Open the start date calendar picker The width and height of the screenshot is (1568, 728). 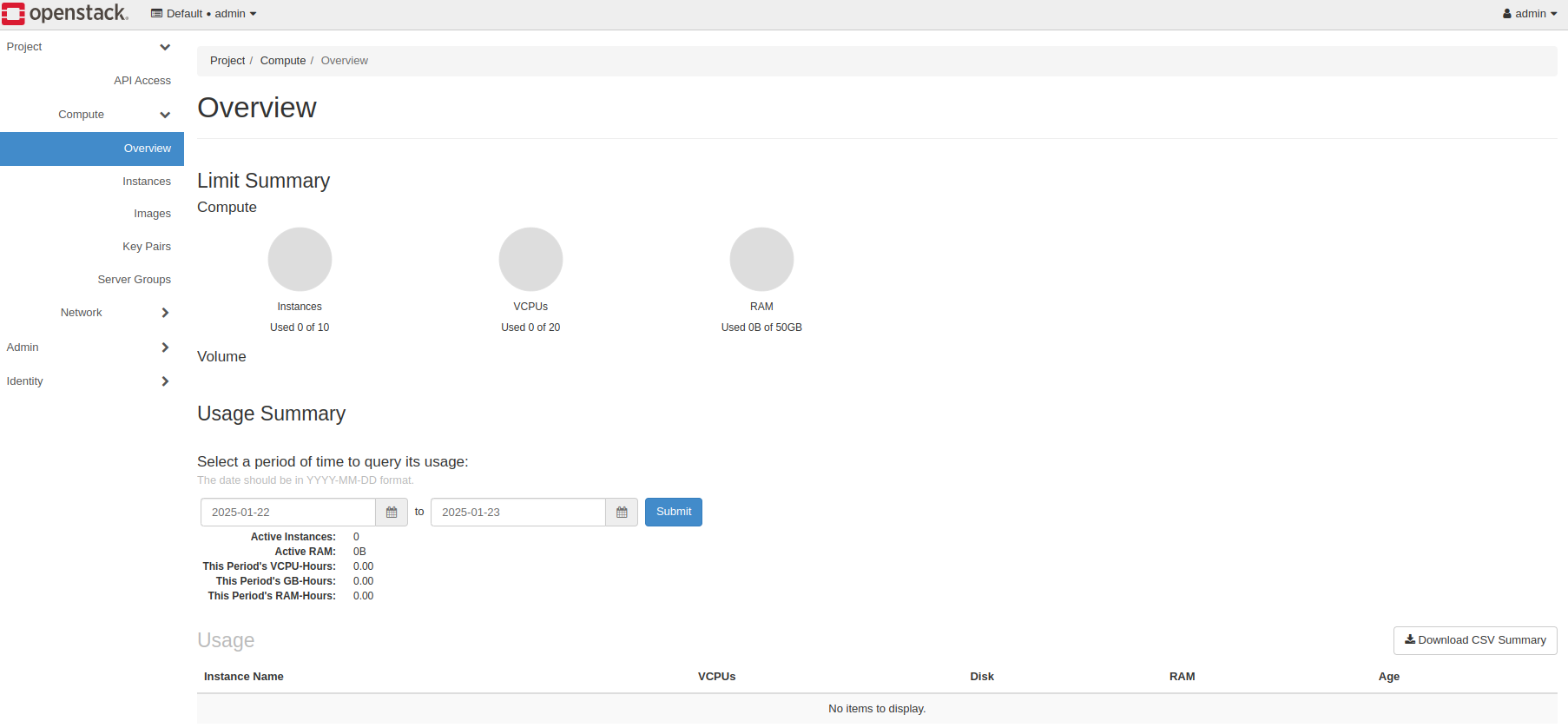[392, 513]
